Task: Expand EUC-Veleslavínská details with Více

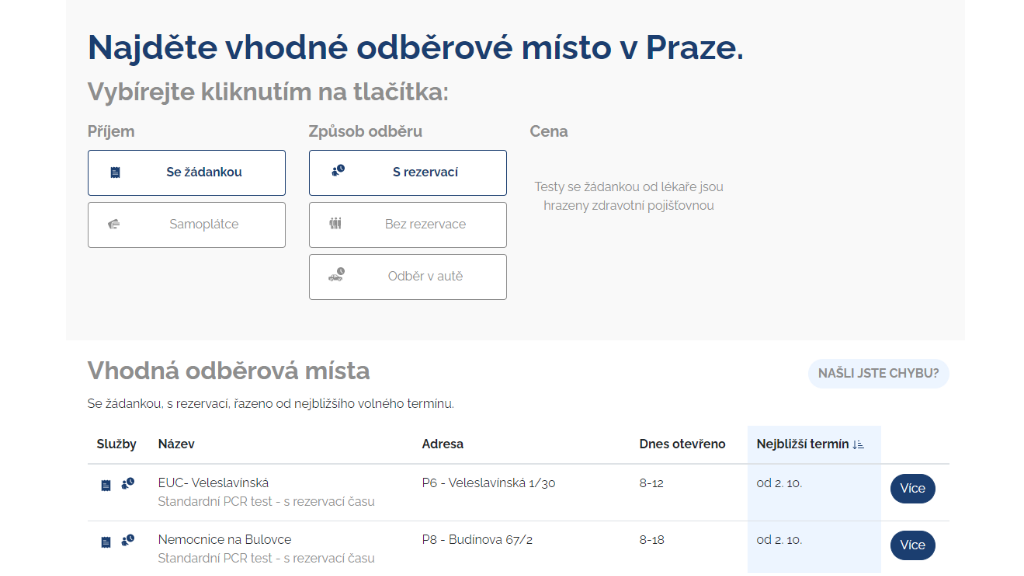Action: (912, 489)
